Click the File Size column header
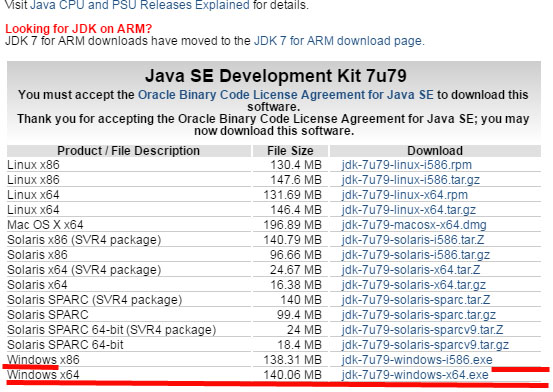The height and width of the screenshot is (392, 553). [290, 151]
